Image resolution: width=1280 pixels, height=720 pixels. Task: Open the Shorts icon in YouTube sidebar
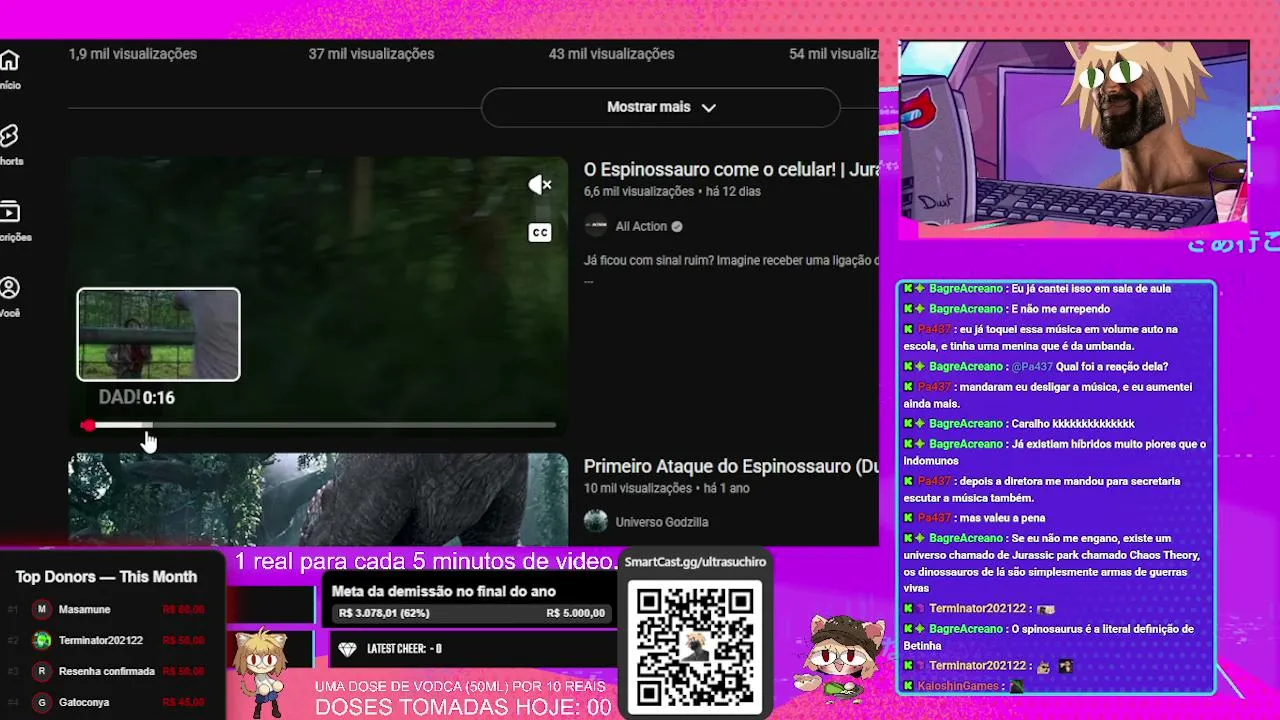[9, 136]
